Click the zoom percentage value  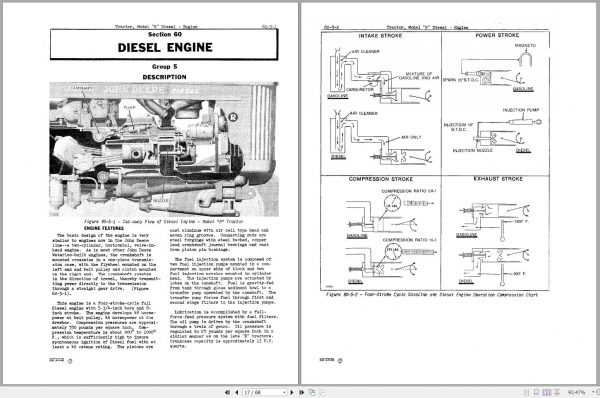576,392
